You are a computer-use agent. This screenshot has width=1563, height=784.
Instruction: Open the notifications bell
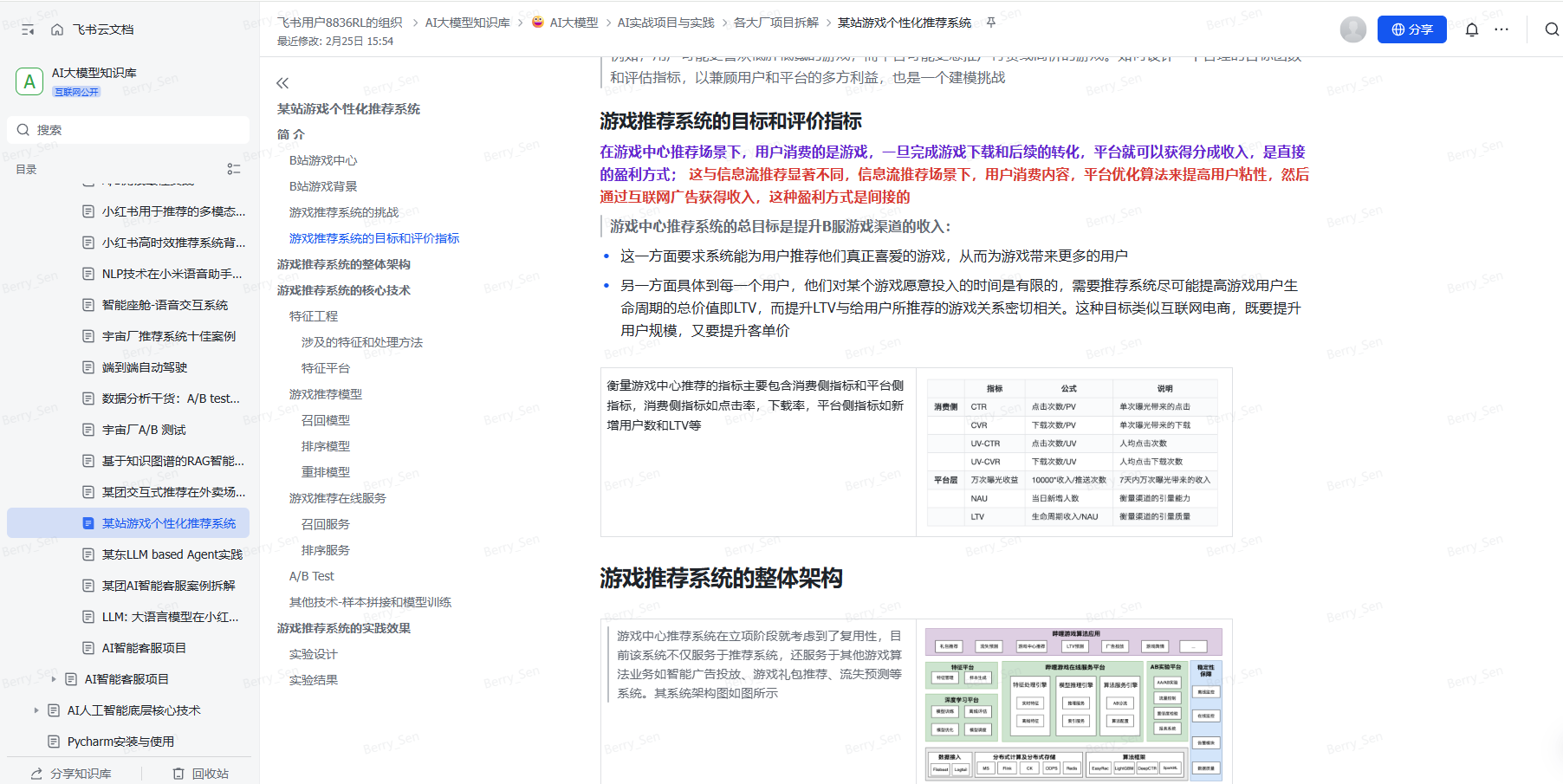coord(1472,29)
